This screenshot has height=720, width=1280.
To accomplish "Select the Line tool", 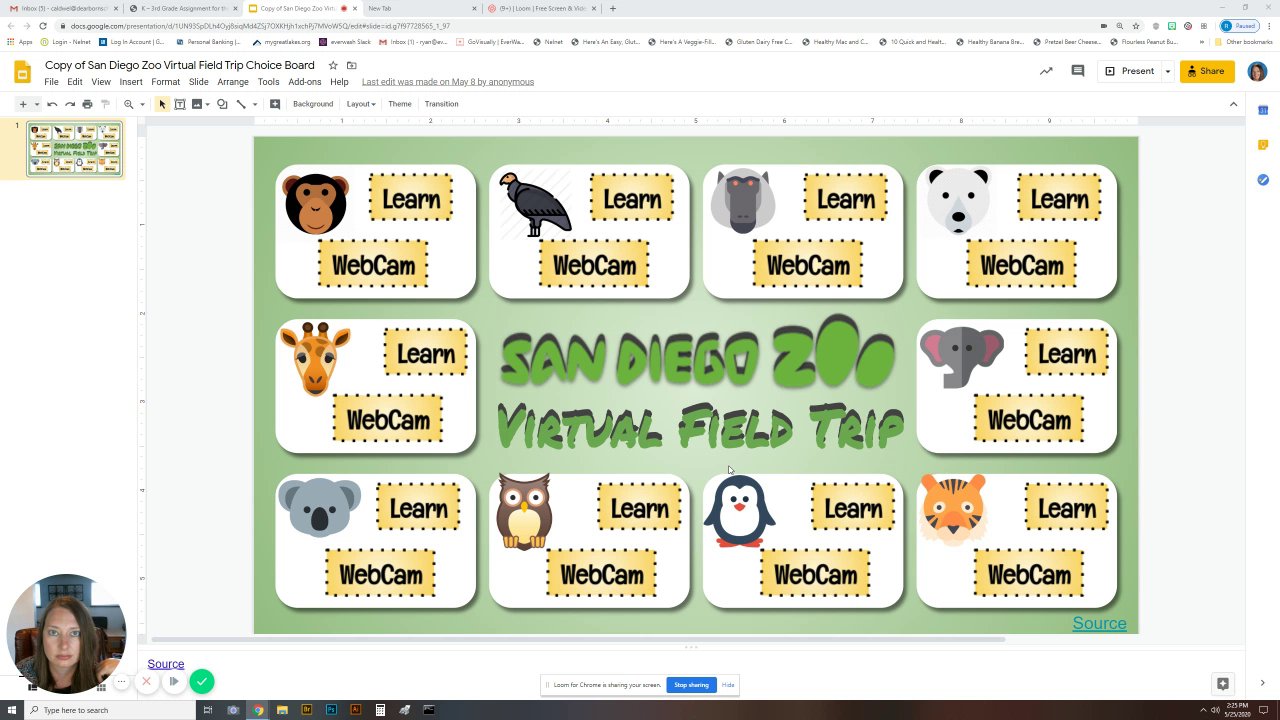I will 241,104.
